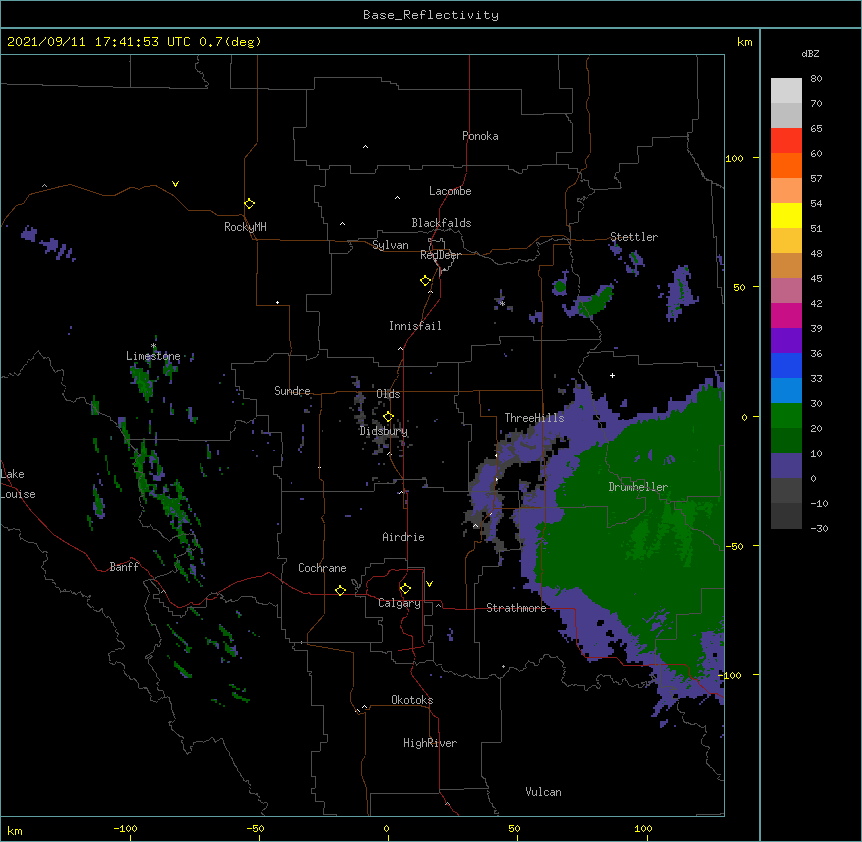Pick the purple 39-36 dBZ legend swatch
862x842 pixels.
click(x=786, y=341)
